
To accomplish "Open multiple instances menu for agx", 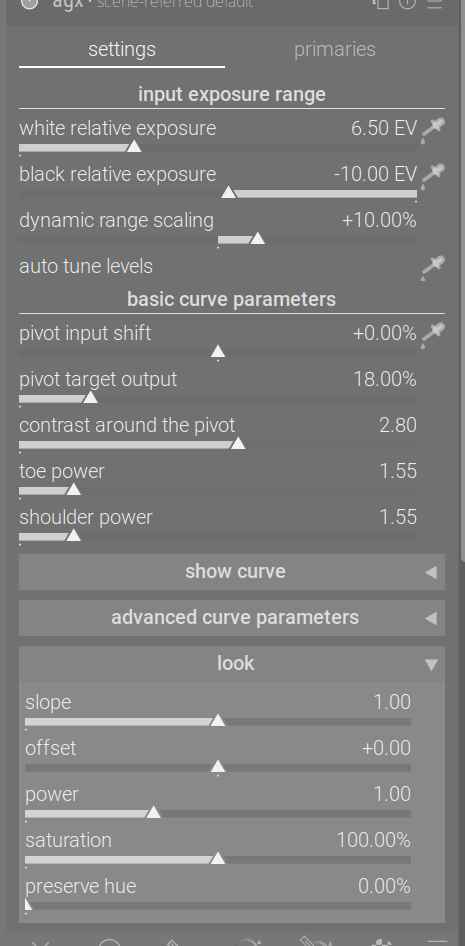I will tap(381, 4).
